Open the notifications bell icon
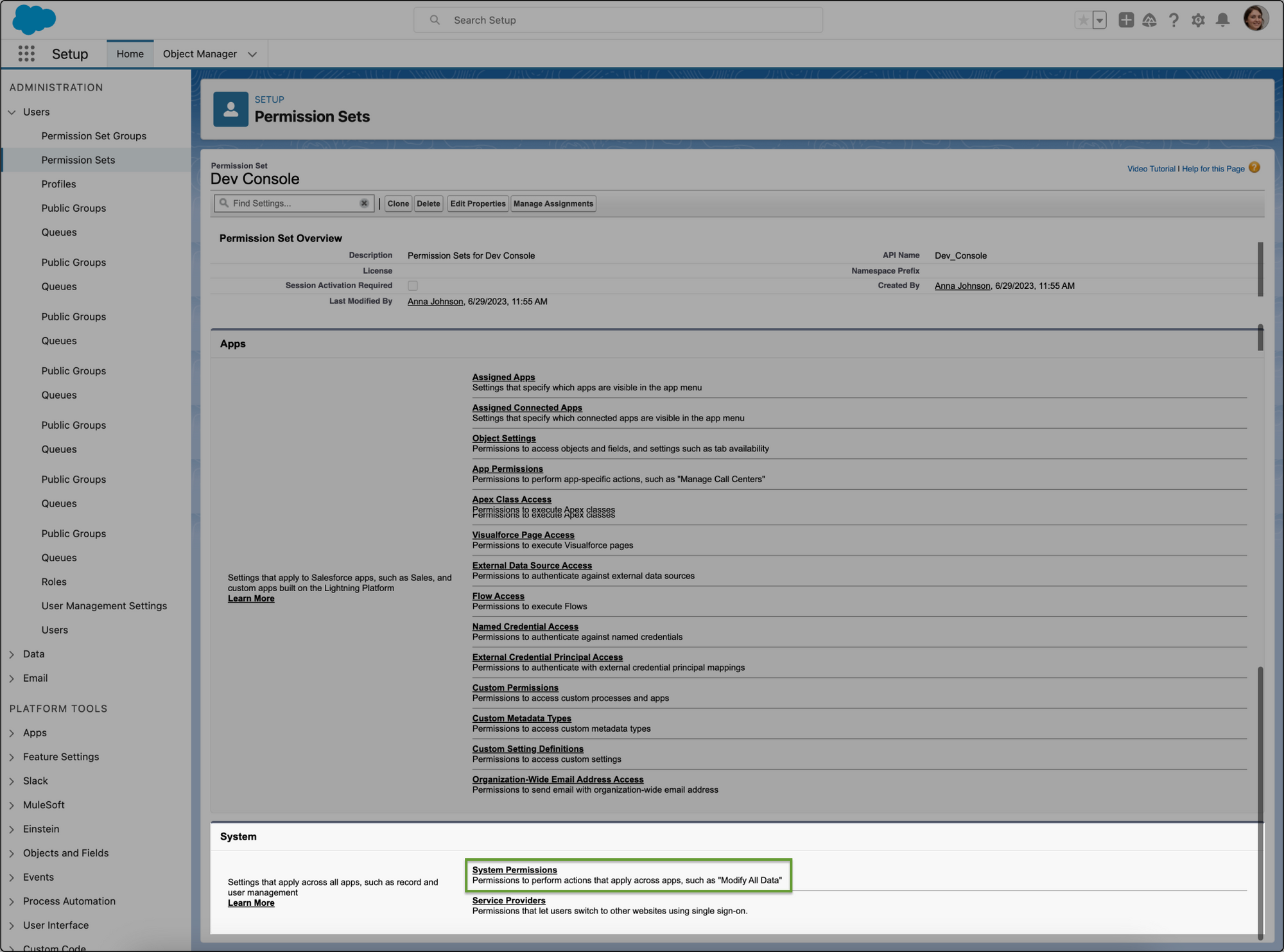This screenshot has width=1284, height=952. tap(1222, 20)
